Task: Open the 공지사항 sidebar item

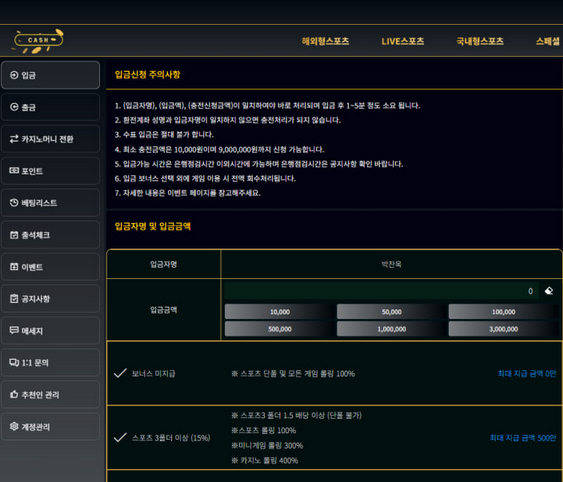Action: click(50, 299)
